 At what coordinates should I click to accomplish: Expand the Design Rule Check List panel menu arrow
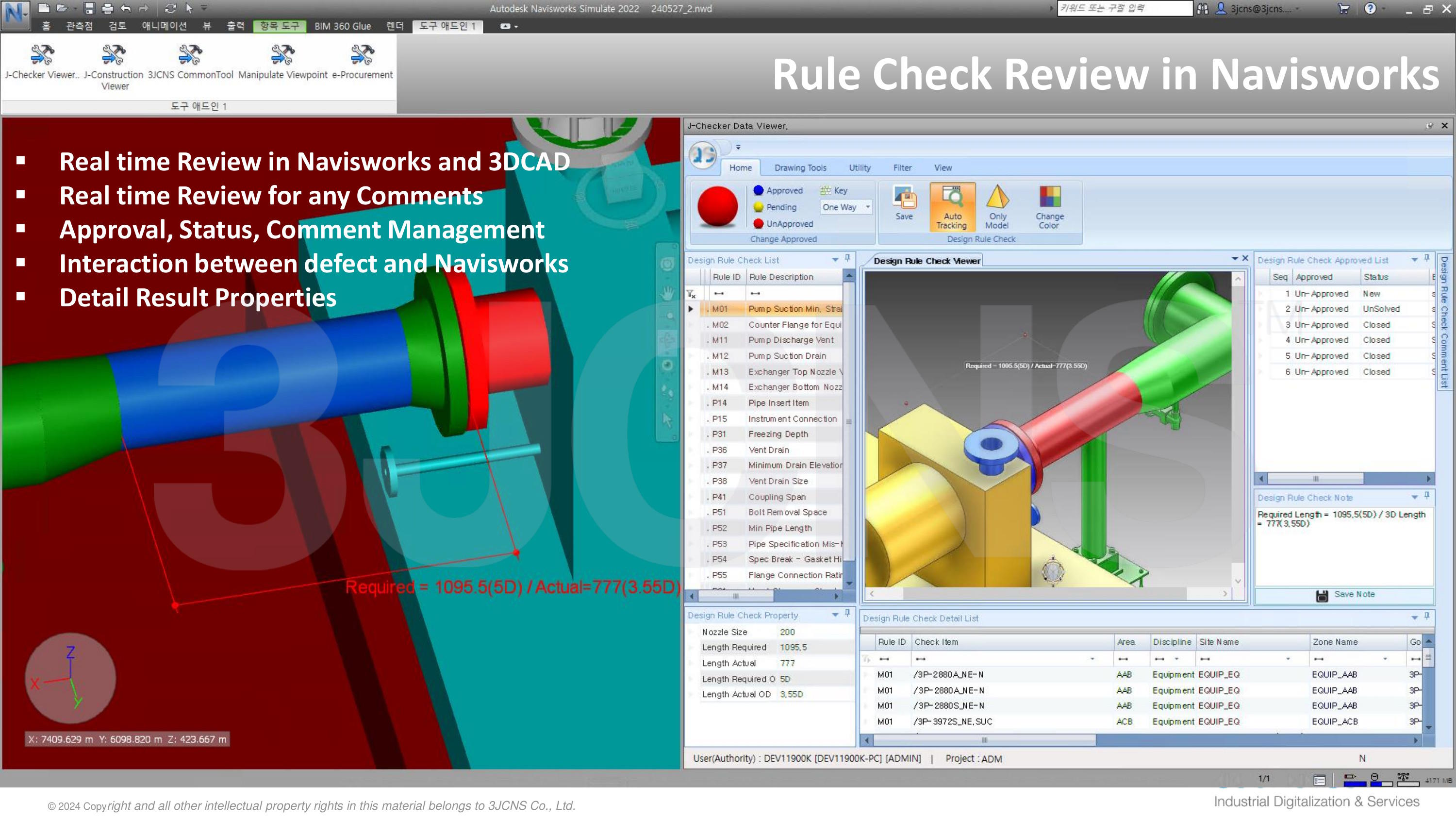(x=835, y=260)
